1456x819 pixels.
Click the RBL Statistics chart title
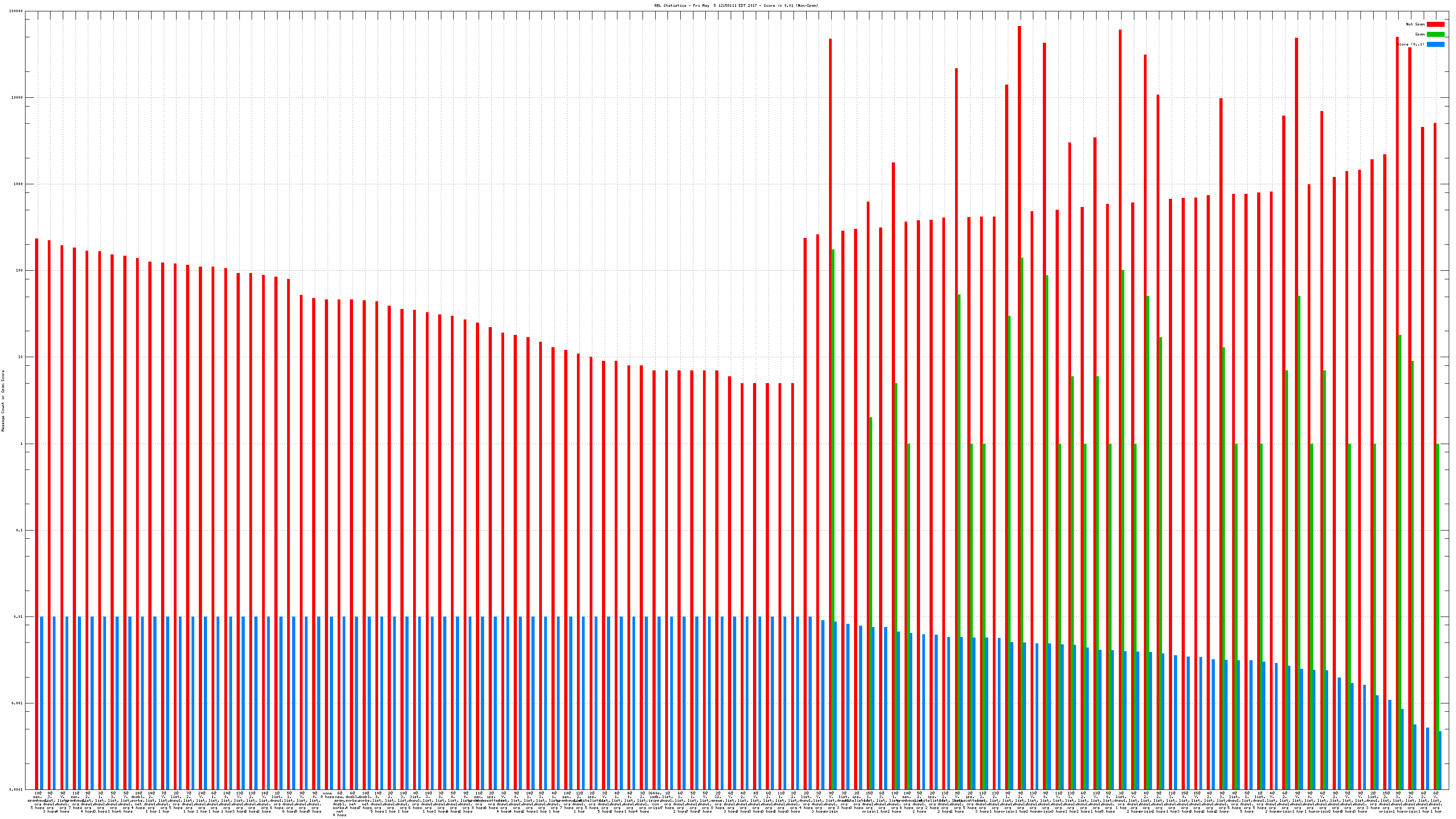click(736, 5)
